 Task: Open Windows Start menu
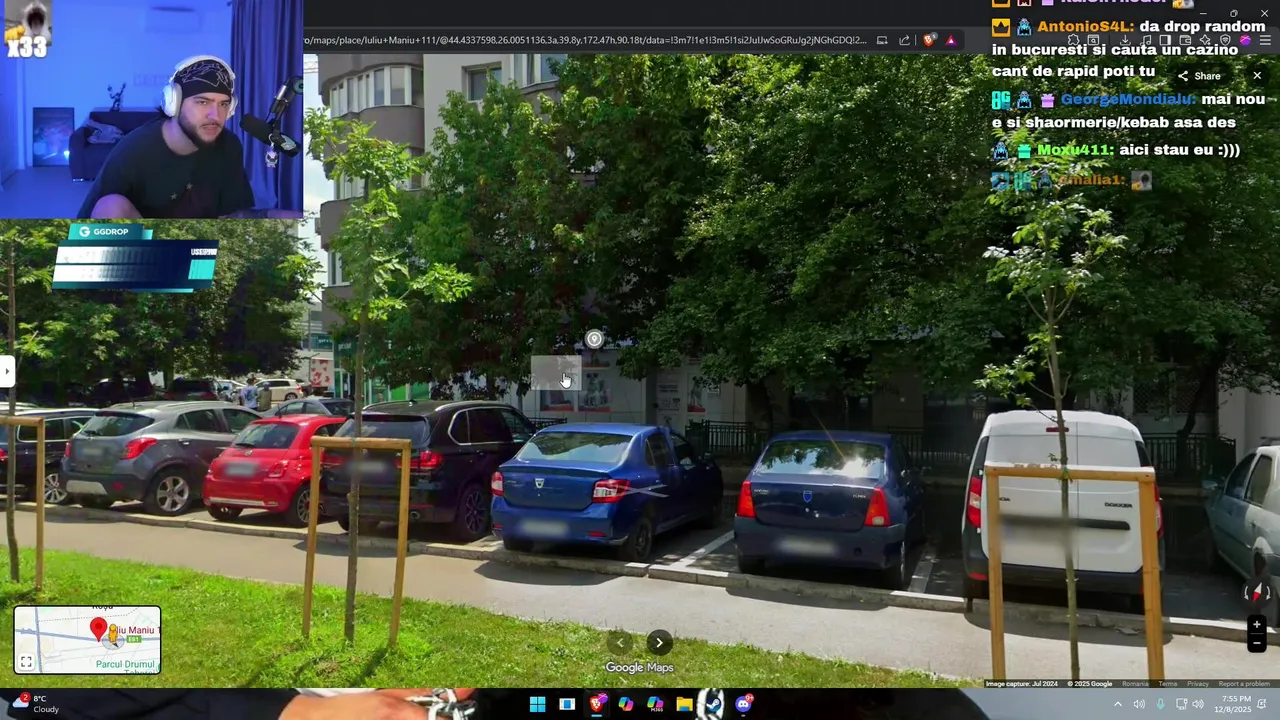[x=537, y=704]
